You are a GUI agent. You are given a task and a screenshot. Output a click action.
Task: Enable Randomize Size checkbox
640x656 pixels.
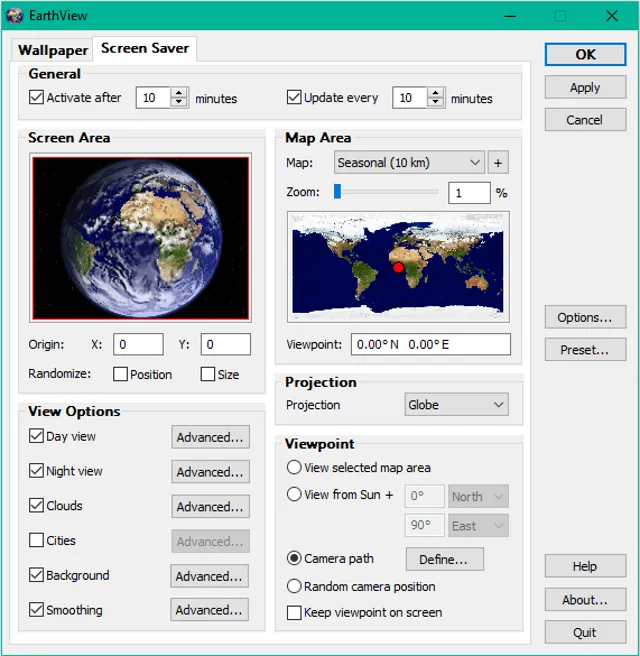(x=208, y=374)
